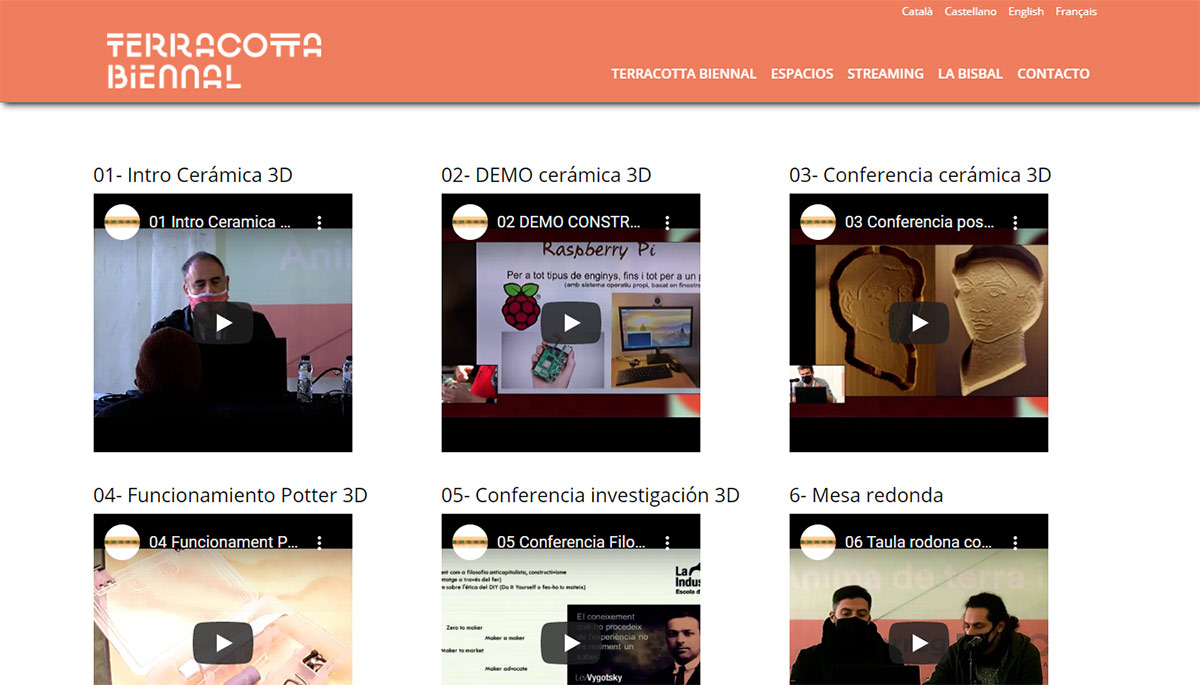Play the 01 Intro Ceramica video
Image resolution: width=1200 pixels, height=685 pixels.
pos(223,323)
